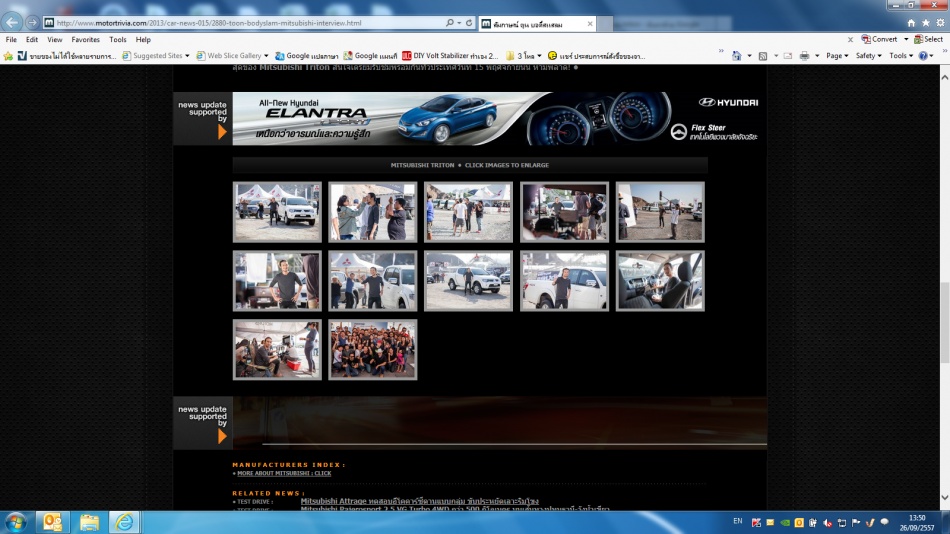Open DIY Volt Stabilizer favorite link
This screenshot has width=950, height=534.
click(450, 56)
